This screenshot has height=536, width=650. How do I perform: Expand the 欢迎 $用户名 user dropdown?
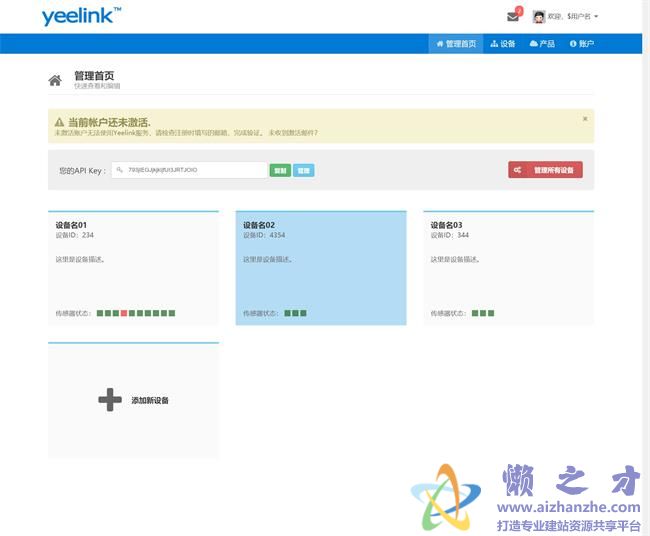tap(582, 16)
